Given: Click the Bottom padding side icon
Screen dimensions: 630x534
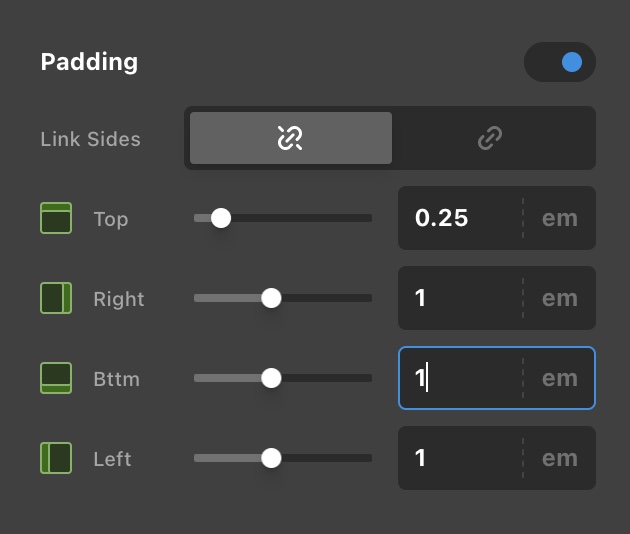Looking at the screenshot, I should [x=56, y=378].
